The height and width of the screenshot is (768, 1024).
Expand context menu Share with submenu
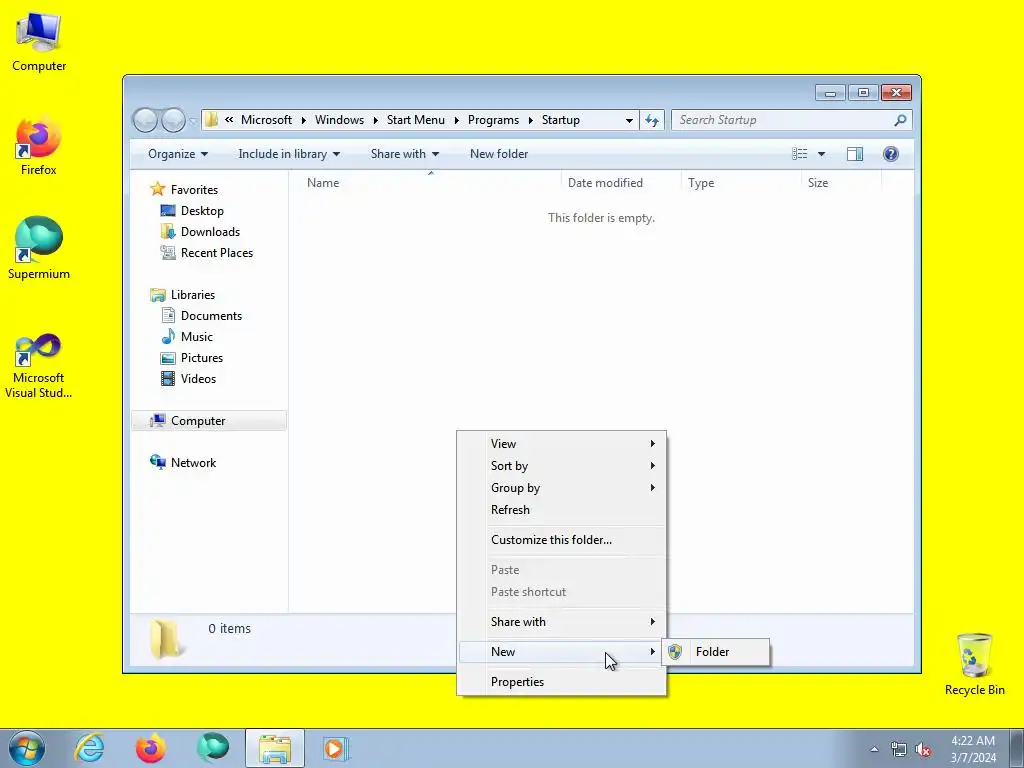point(562,622)
